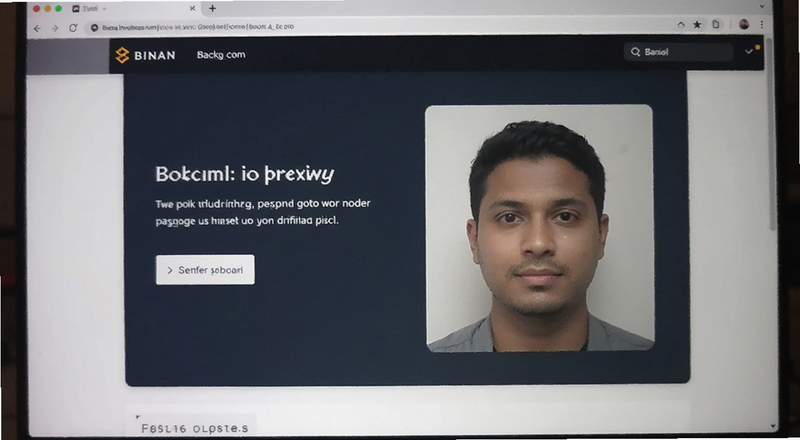Open the Backg.com navigation item
This screenshot has height=440, width=800.
[221, 55]
